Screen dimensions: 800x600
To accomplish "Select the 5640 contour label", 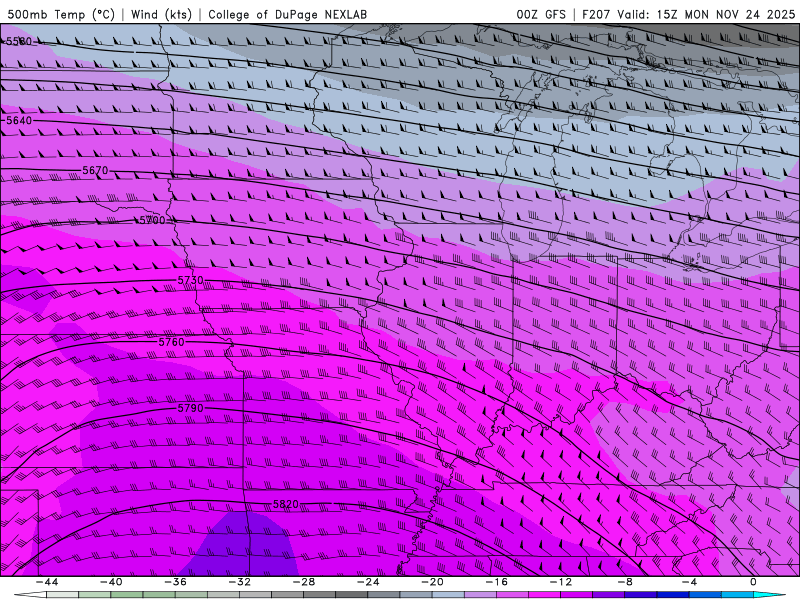I will pyautogui.click(x=18, y=120).
